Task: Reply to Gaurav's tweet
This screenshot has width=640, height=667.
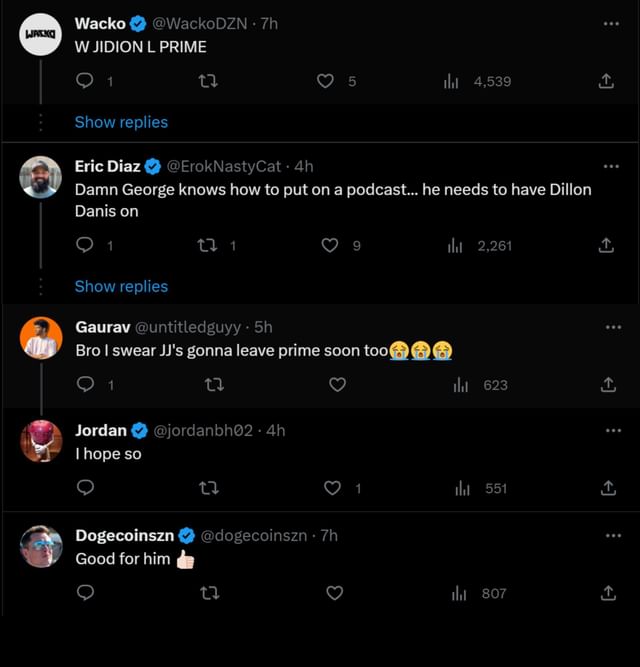Action: (x=85, y=385)
